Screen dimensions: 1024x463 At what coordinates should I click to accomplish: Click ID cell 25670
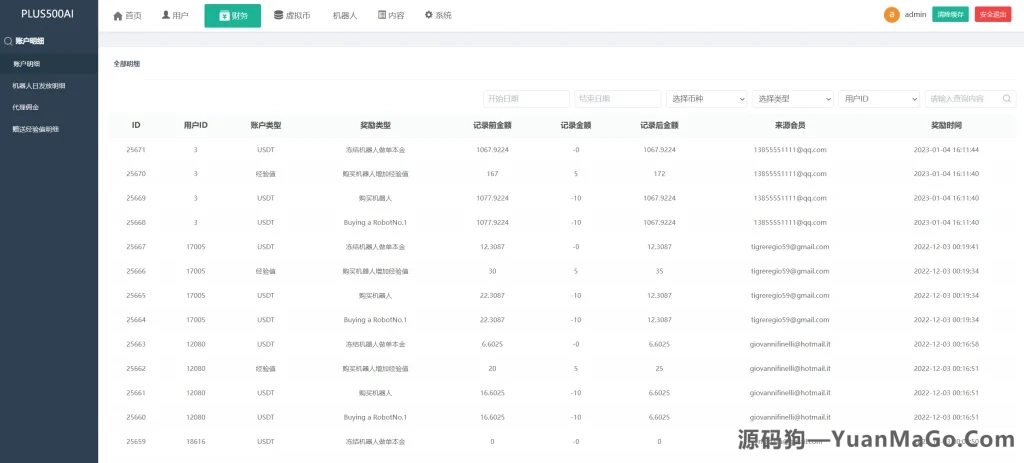[136, 174]
